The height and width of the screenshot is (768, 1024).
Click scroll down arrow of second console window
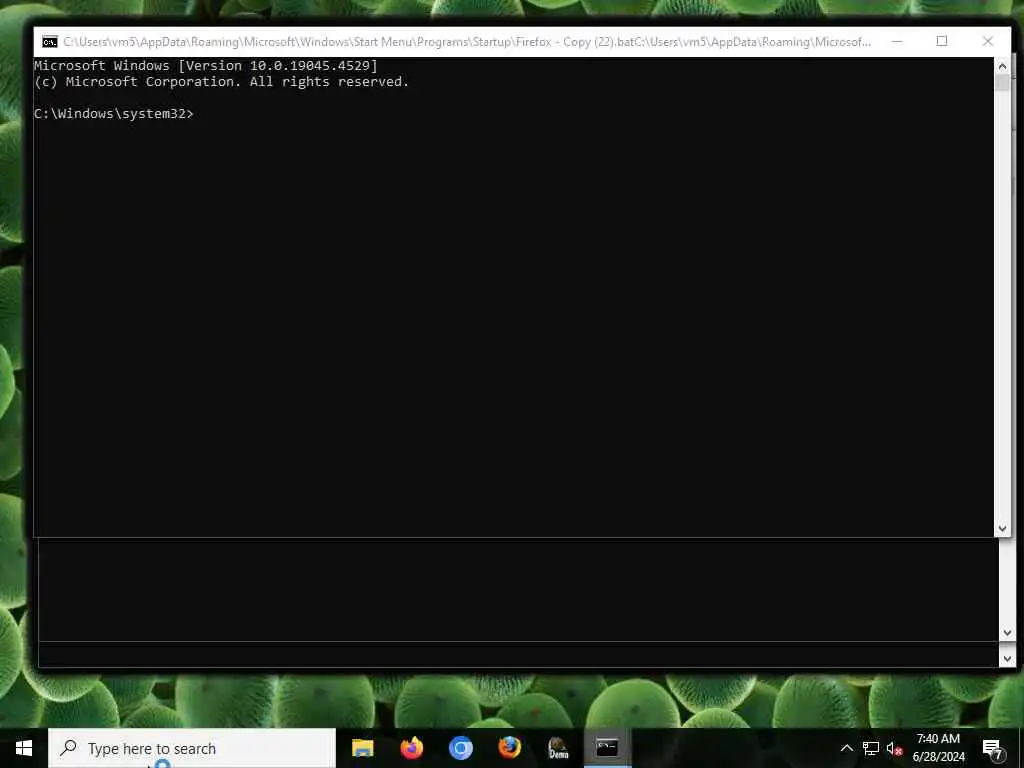tap(1007, 633)
